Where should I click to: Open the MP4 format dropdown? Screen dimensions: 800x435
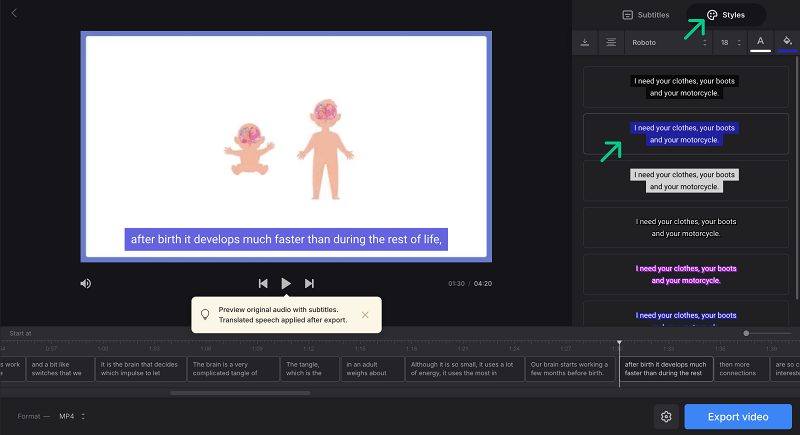click(x=72, y=417)
